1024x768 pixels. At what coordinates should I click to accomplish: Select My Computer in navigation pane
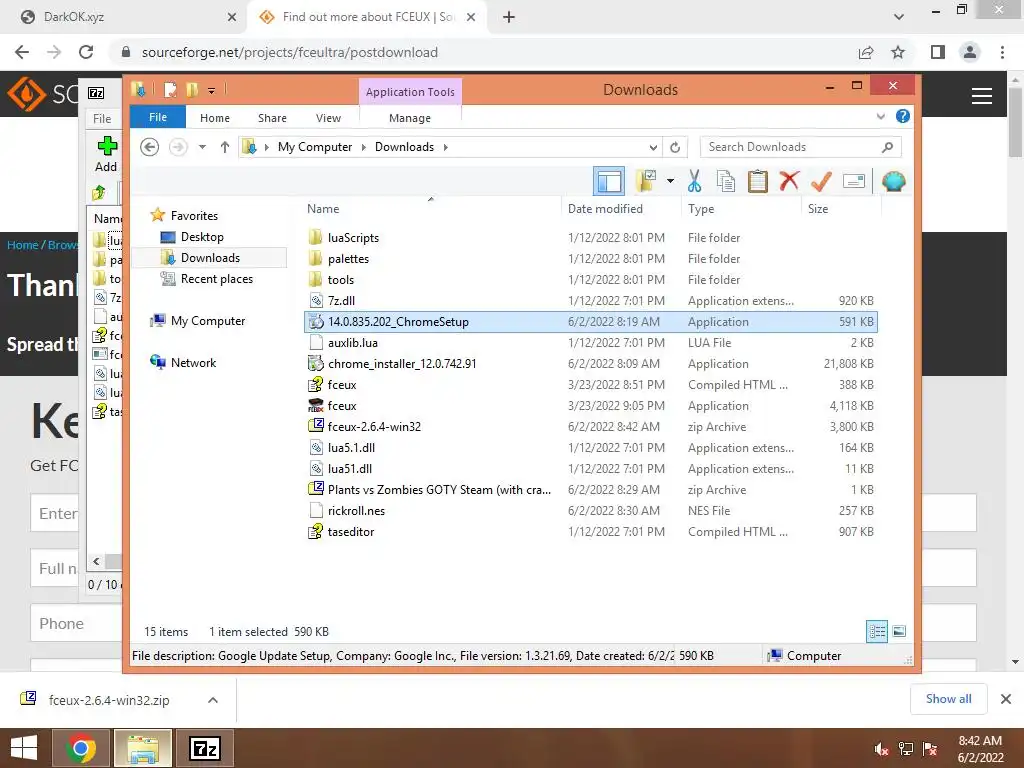click(208, 321)
